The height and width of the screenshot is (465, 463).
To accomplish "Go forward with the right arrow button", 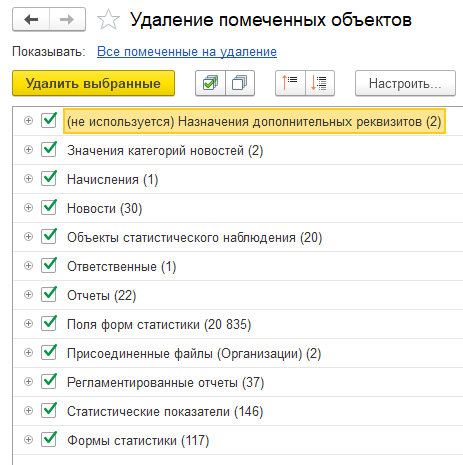I will click(67, 20).
